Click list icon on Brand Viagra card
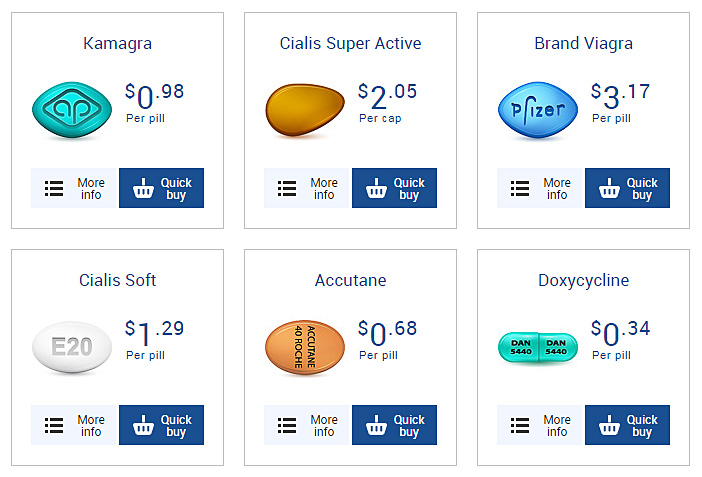This screenshot has width=702, height=477. point(520,189)
